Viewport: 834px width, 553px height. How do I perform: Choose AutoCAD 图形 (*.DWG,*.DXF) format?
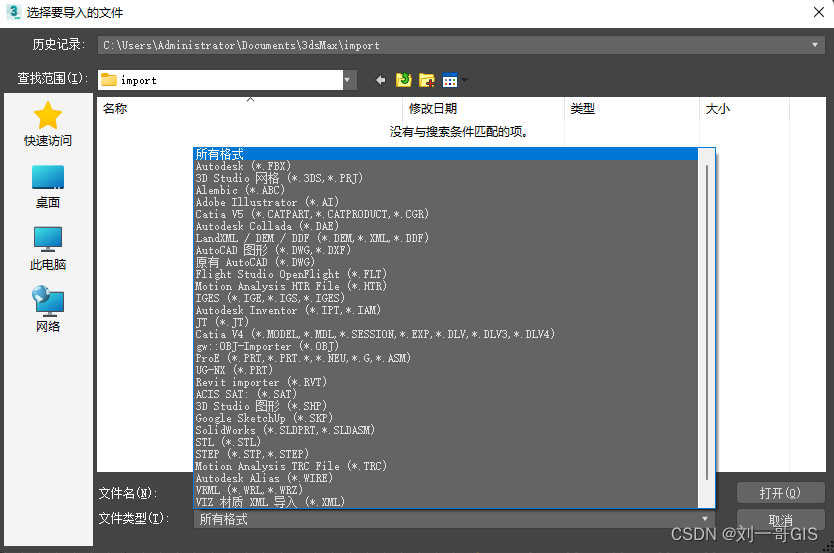click(446, 250)
